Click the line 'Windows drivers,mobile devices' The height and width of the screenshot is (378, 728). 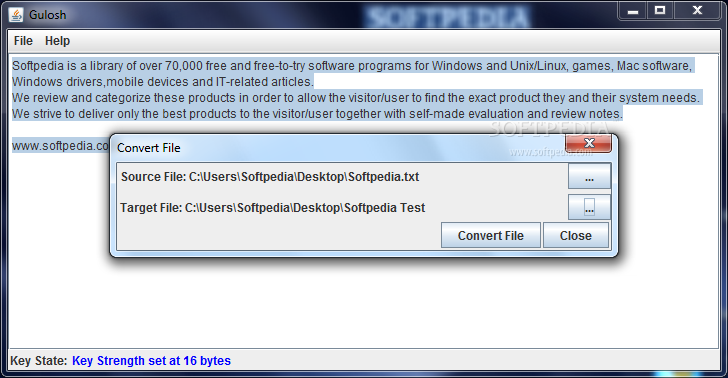(162, 82)
